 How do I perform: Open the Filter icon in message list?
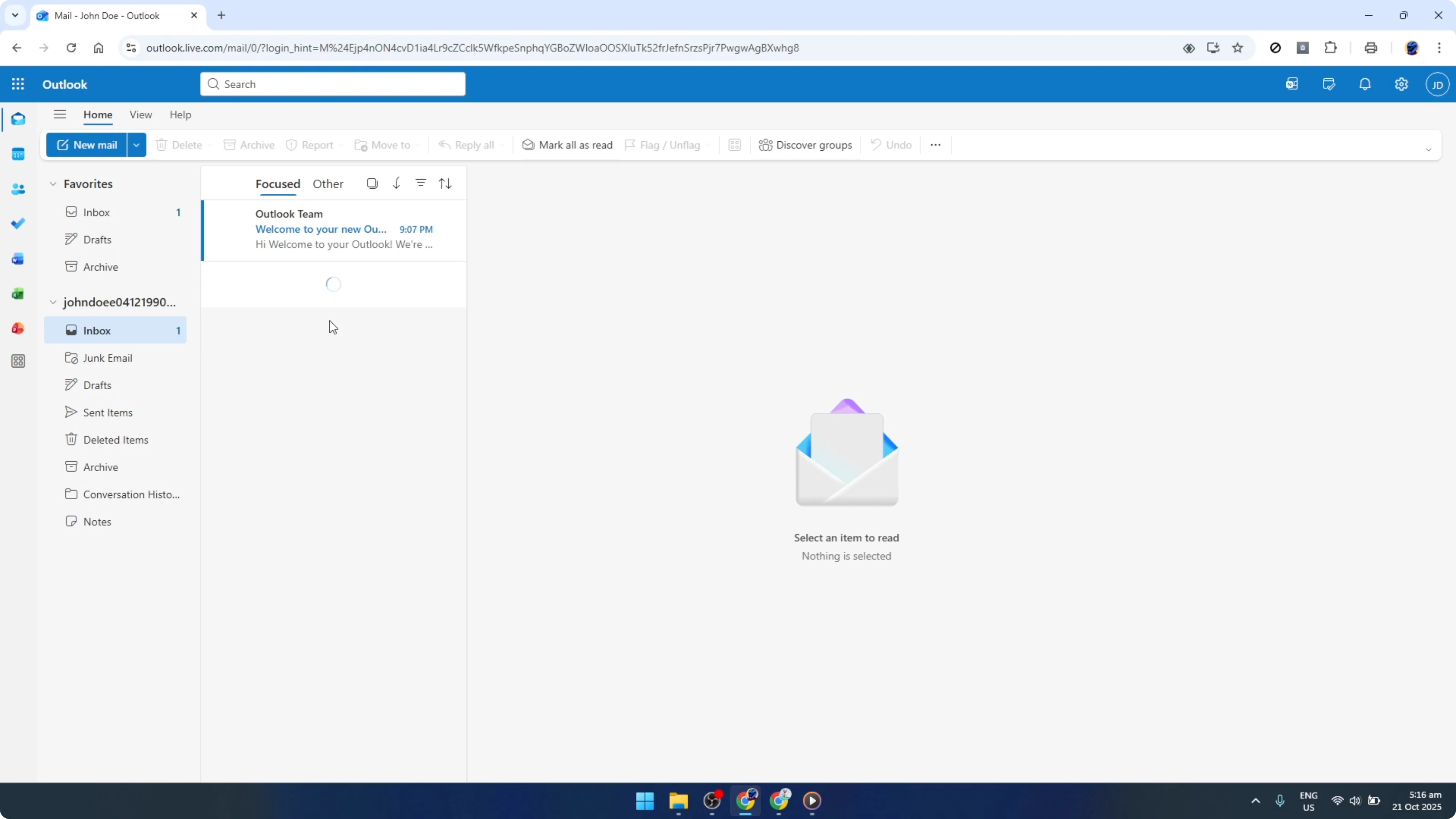point(421,183)
